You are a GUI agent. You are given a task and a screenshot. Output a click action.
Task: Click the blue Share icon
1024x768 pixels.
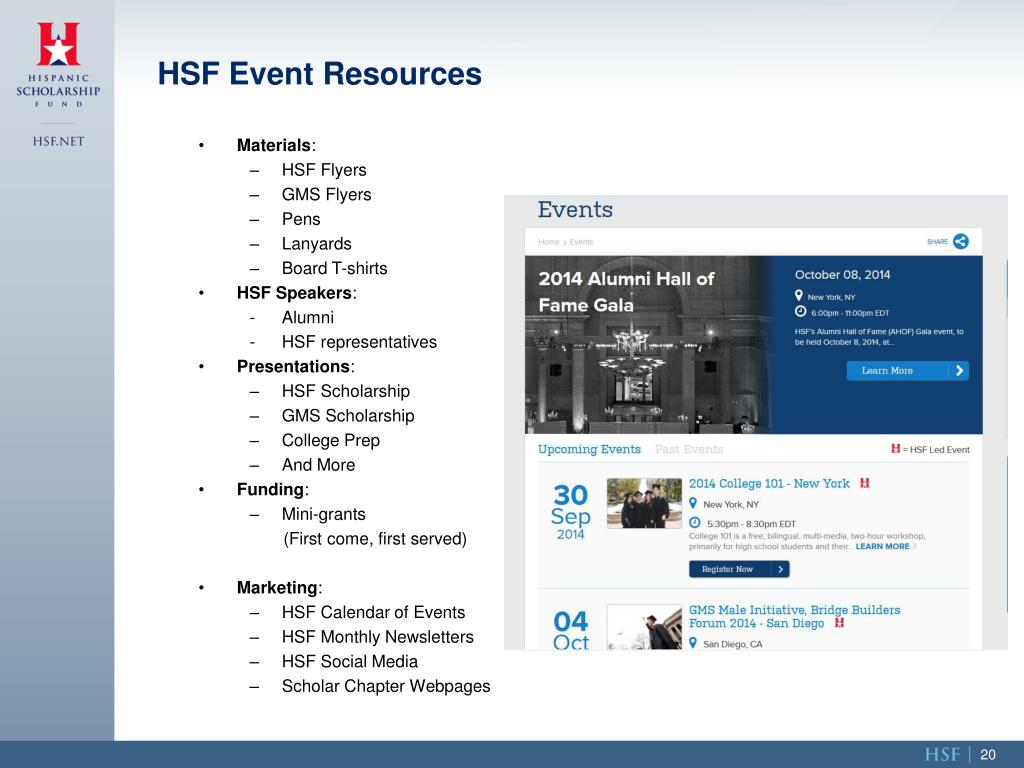coord(961,242)
